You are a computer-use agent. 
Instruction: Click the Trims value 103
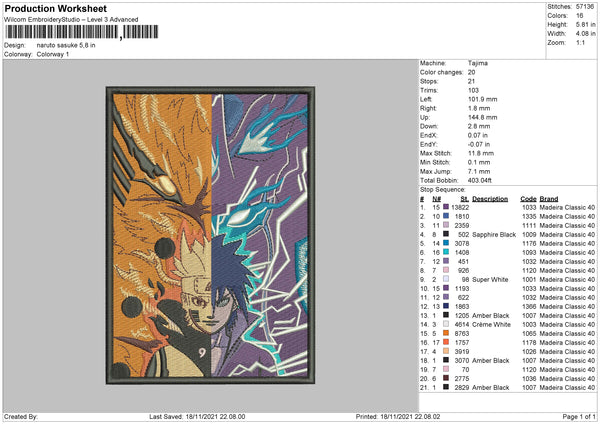tap(473, 90)
